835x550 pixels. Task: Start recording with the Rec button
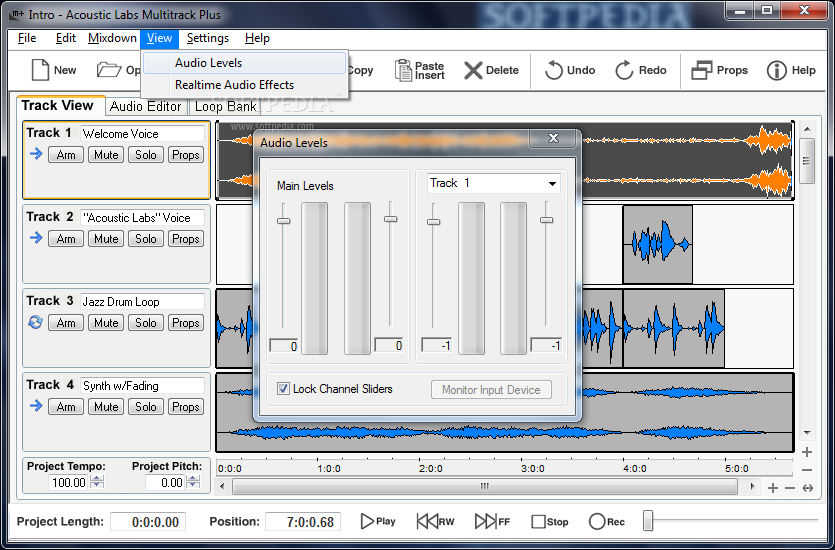(607, 522)
